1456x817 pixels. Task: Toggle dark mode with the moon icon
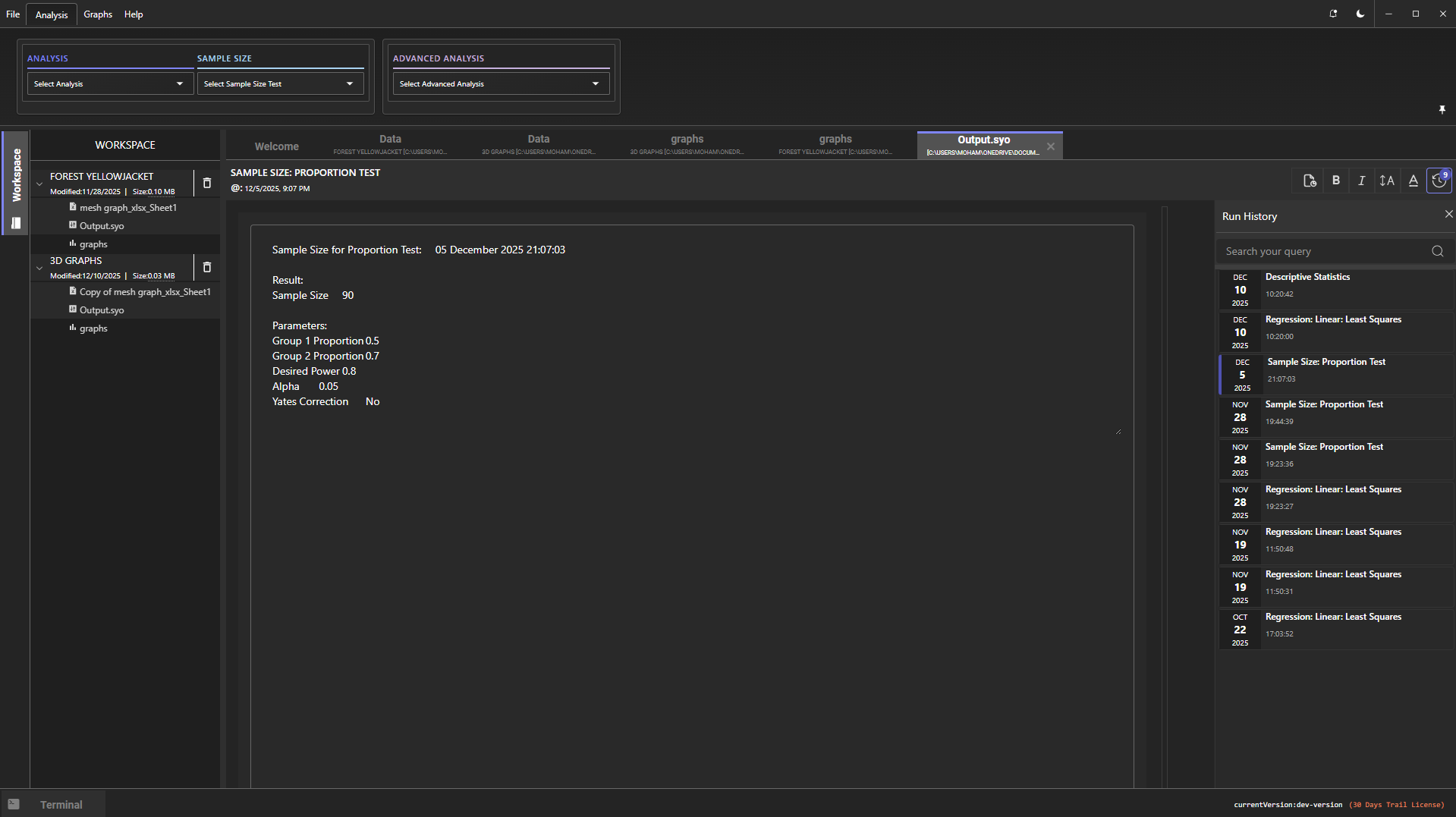point(1360,14)
